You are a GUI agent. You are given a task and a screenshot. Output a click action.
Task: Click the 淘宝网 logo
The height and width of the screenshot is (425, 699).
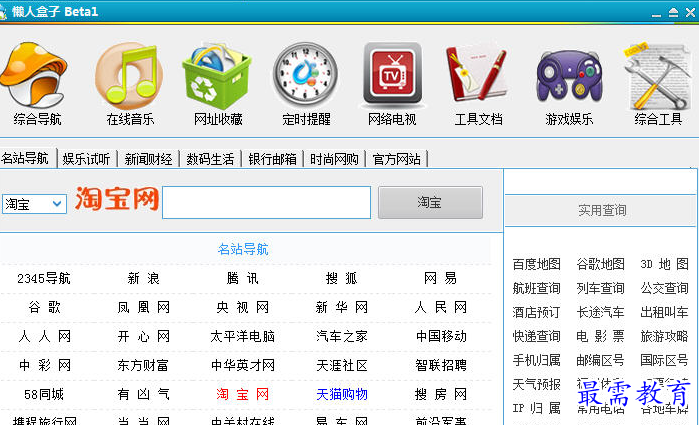pos(117,199)
